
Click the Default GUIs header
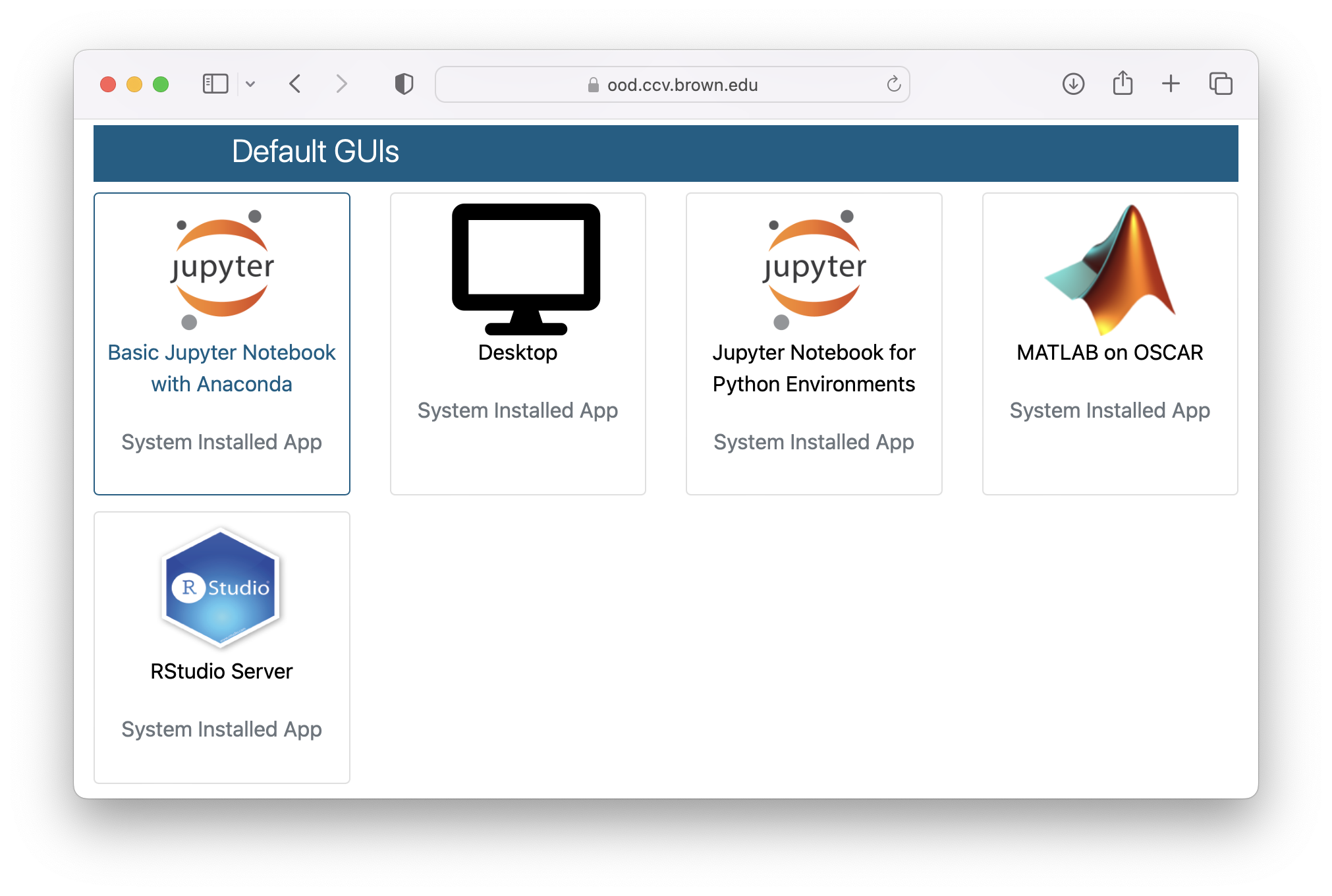point(316,152)
